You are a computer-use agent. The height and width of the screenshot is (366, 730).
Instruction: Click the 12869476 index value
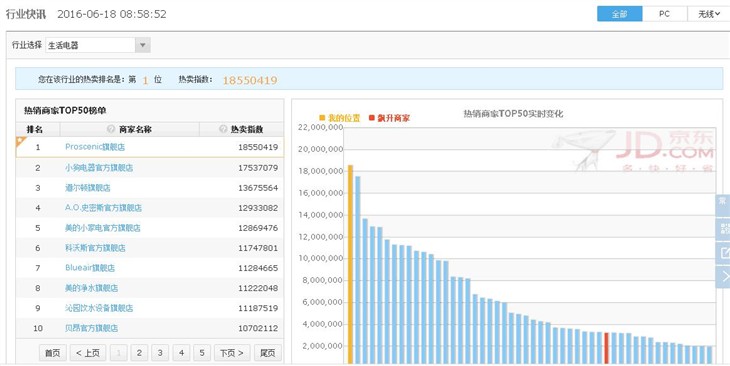click(258, 228)
